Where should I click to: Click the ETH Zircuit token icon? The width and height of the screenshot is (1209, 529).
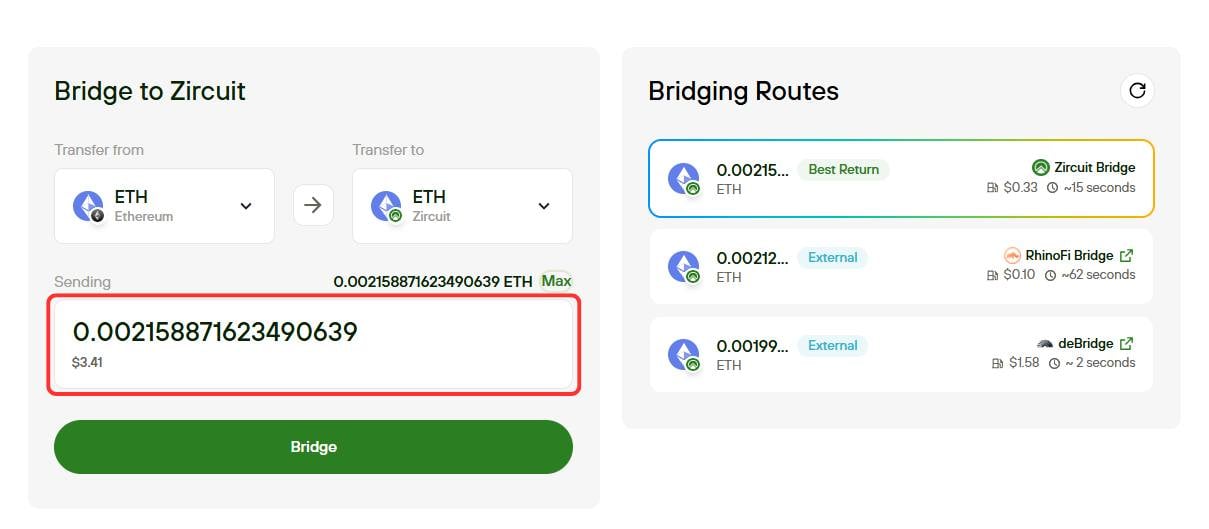(x=387, y=206)
